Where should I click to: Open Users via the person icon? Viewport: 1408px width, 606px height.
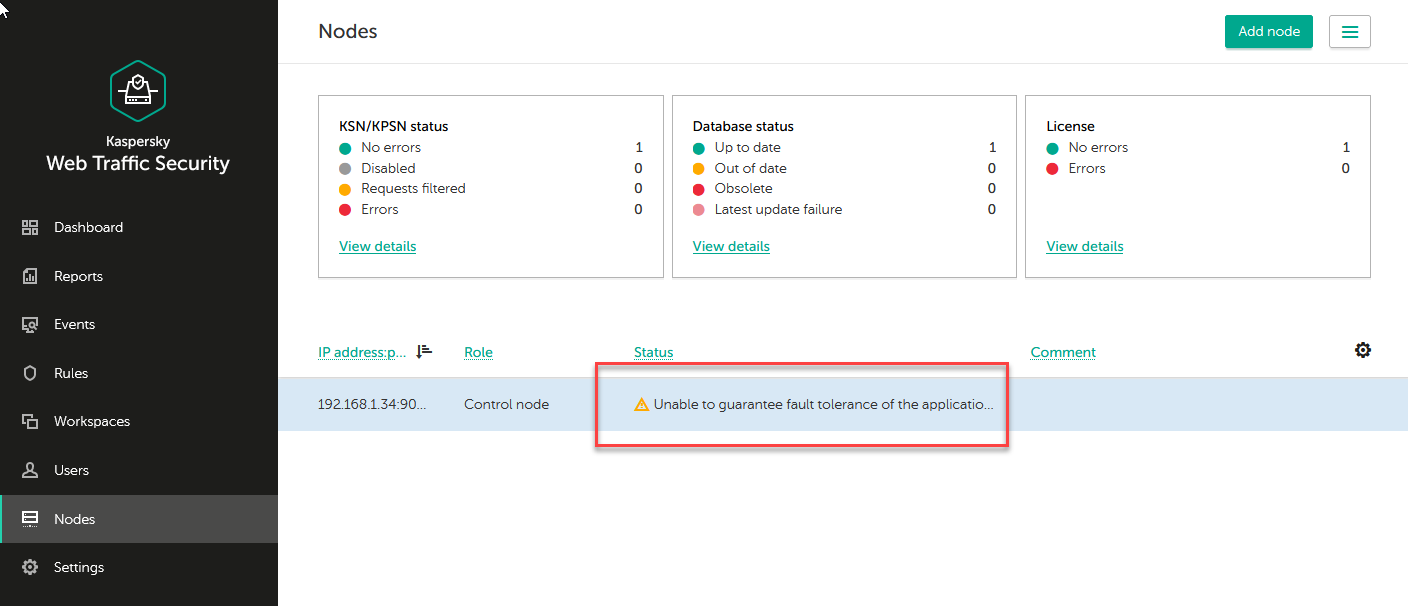[x=30, y=470]
